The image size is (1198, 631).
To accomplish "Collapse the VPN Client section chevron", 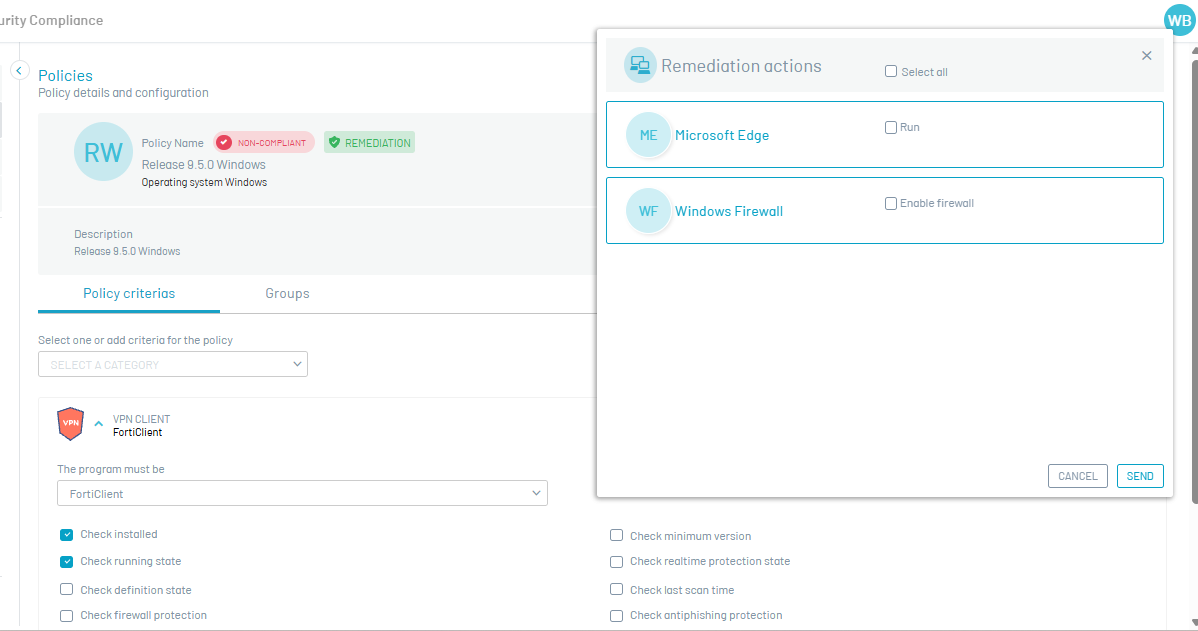I will (98, 424).
